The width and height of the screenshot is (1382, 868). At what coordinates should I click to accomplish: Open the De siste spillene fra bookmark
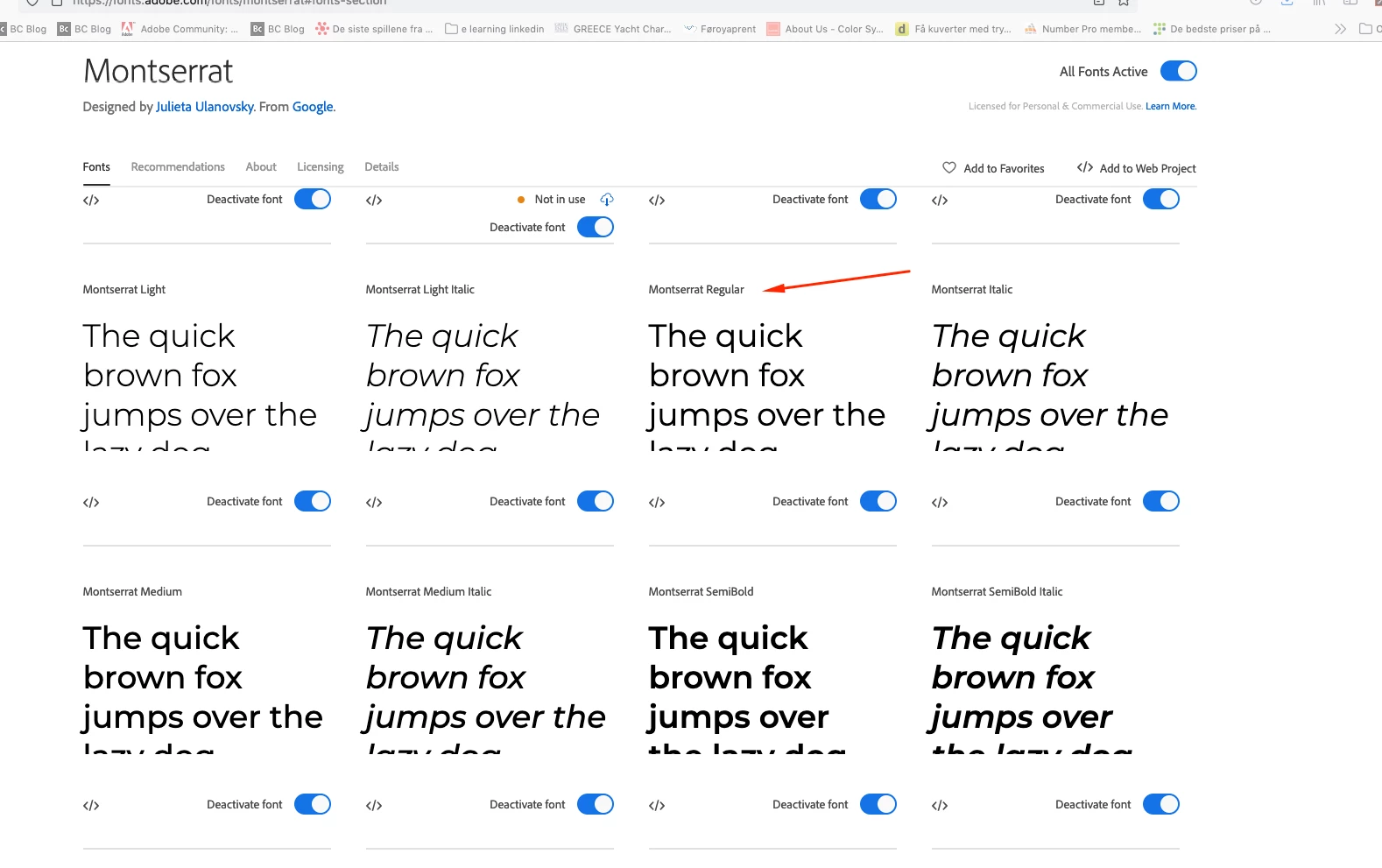[374, 29]
